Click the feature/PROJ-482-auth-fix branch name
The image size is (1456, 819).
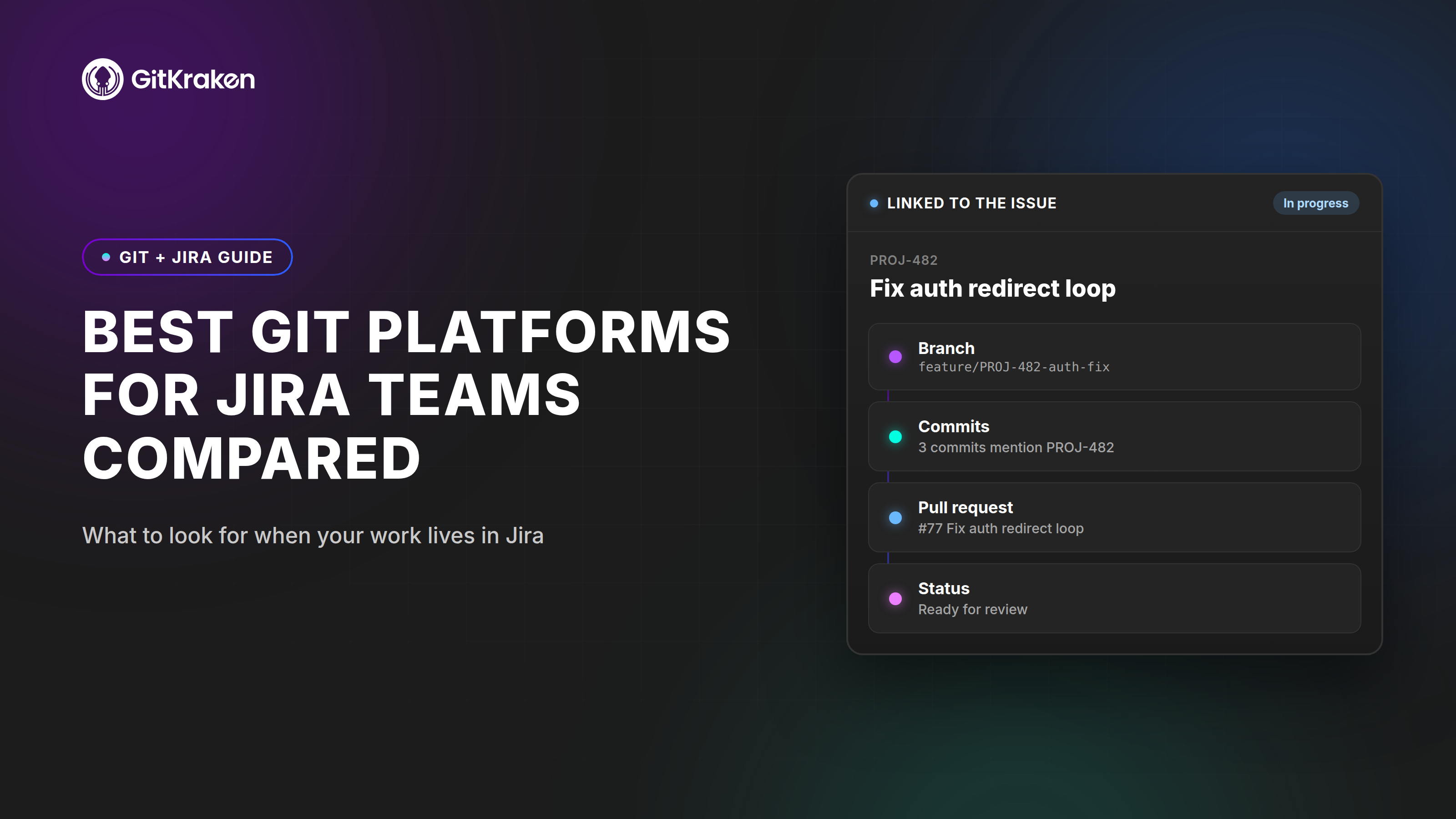tap(1013, 367)
